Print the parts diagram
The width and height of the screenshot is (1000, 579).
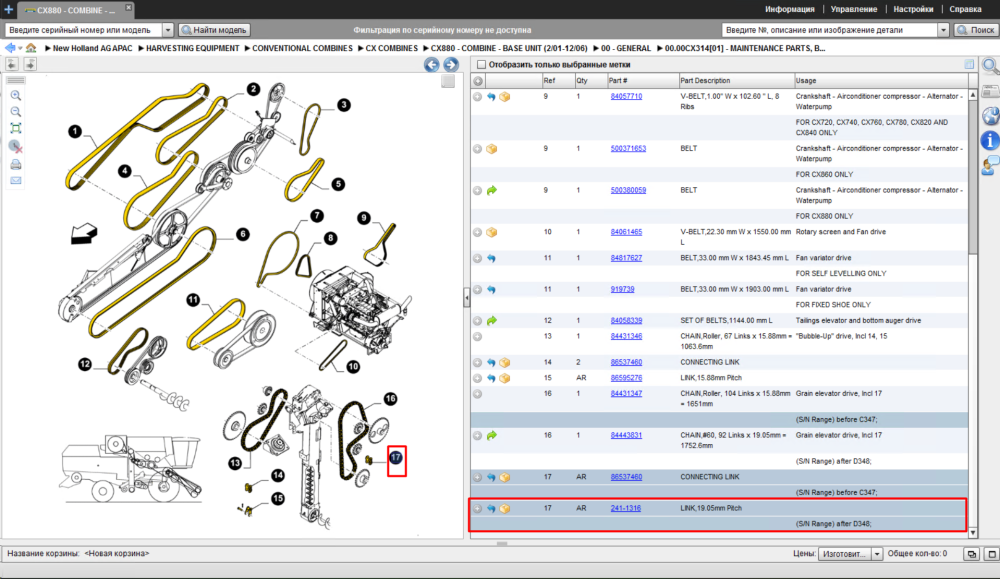coord(16,165)
